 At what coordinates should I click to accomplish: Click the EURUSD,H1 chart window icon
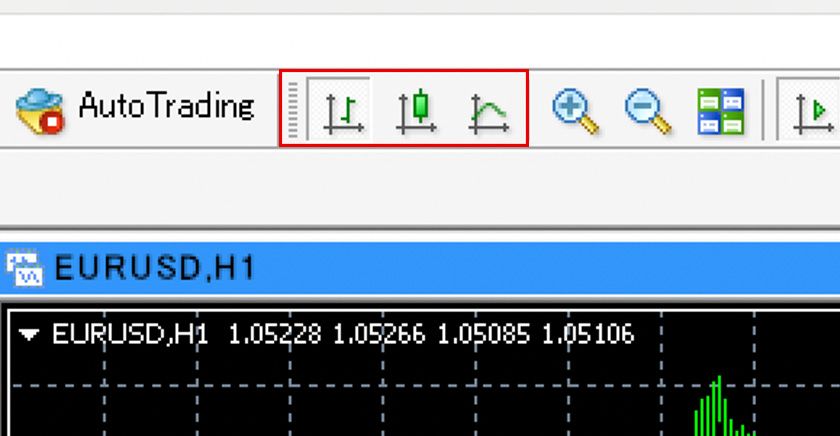[24, 268]
